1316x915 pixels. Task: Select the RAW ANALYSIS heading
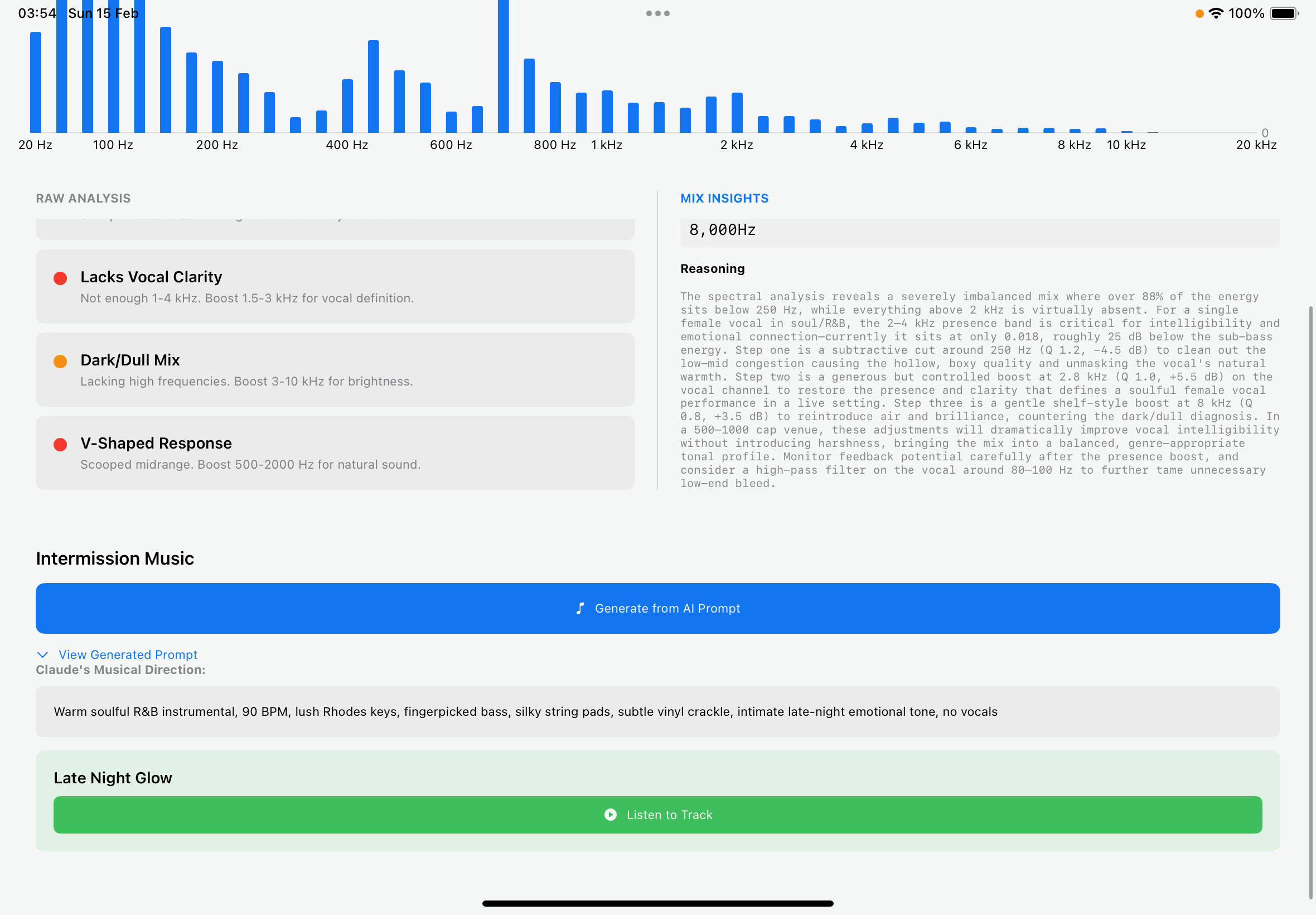click(x=83, y=199)
